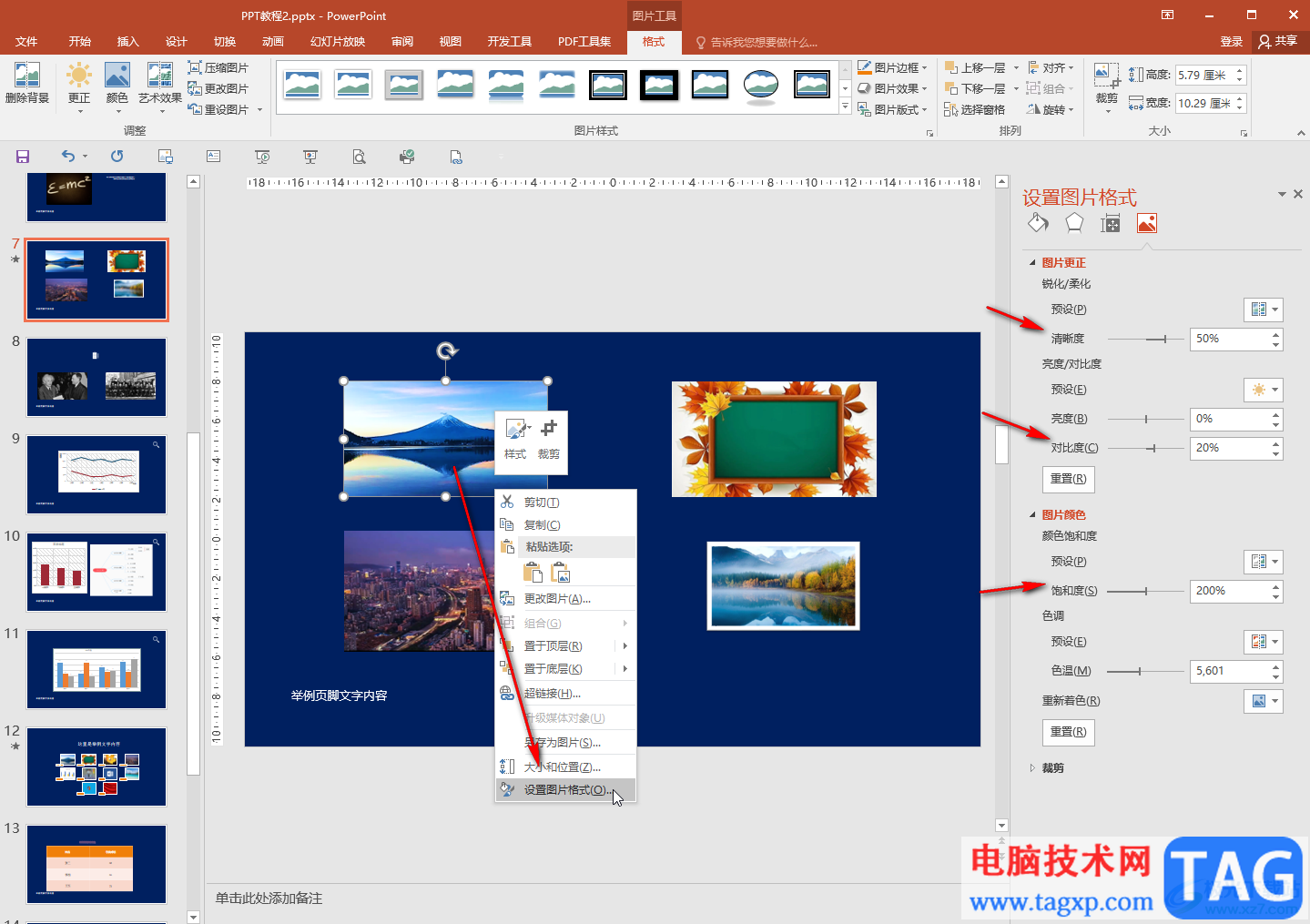Click the Saturation (饱和度) slider
This screenshot has width=1310, height=924.
tap(1145, 591)
